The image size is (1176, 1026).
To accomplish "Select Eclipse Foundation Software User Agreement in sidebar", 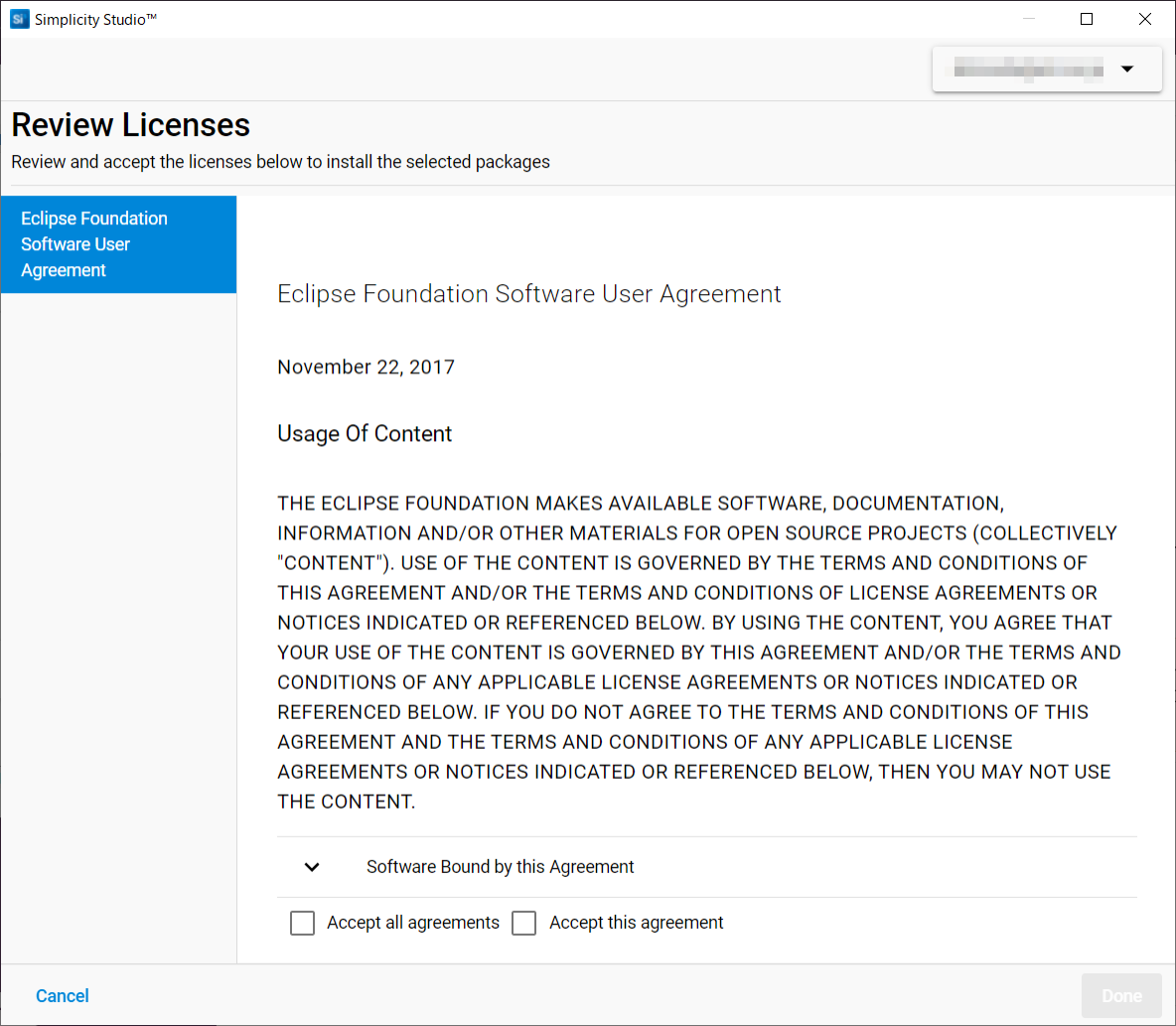I will [118, 244].
